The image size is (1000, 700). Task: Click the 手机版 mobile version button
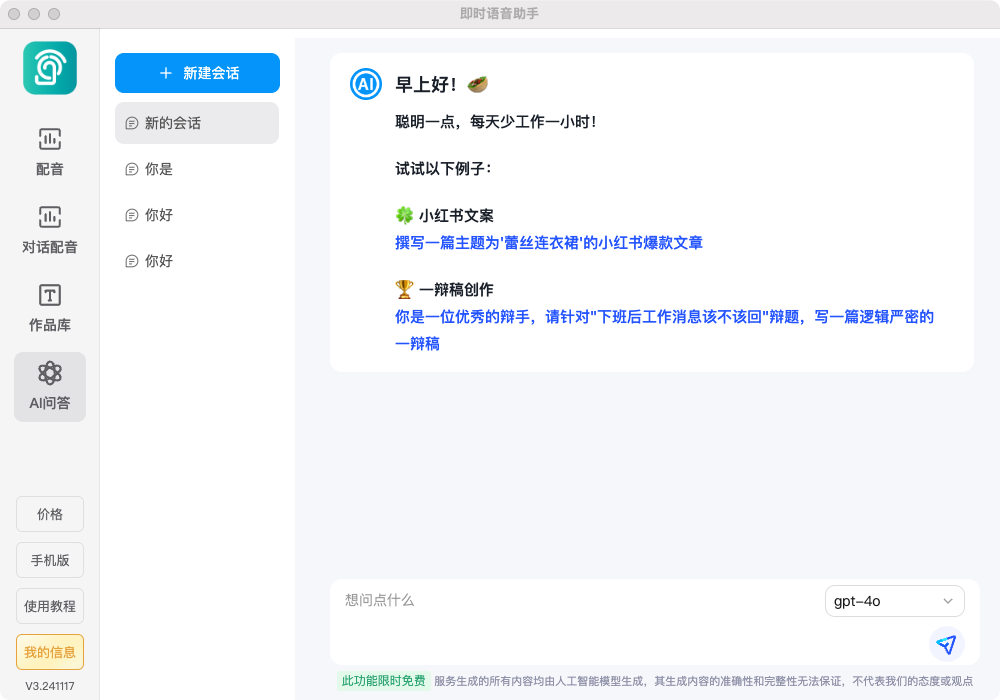pyautogui.click(x=50, y=560)
